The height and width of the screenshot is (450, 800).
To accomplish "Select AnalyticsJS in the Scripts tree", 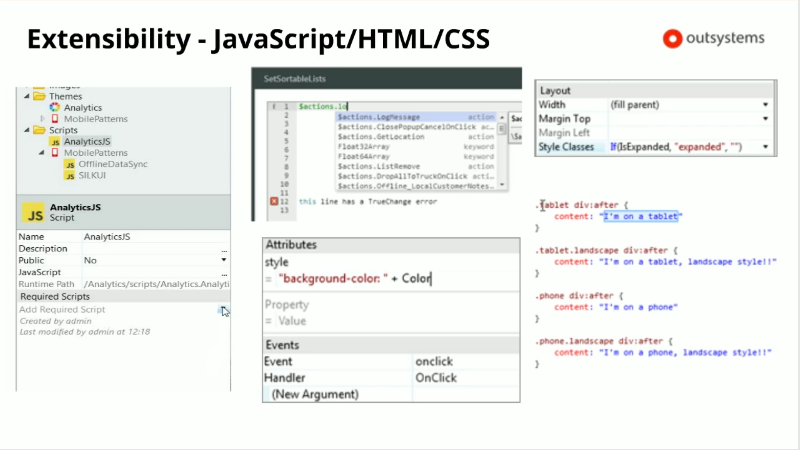I will pos(87,141).
